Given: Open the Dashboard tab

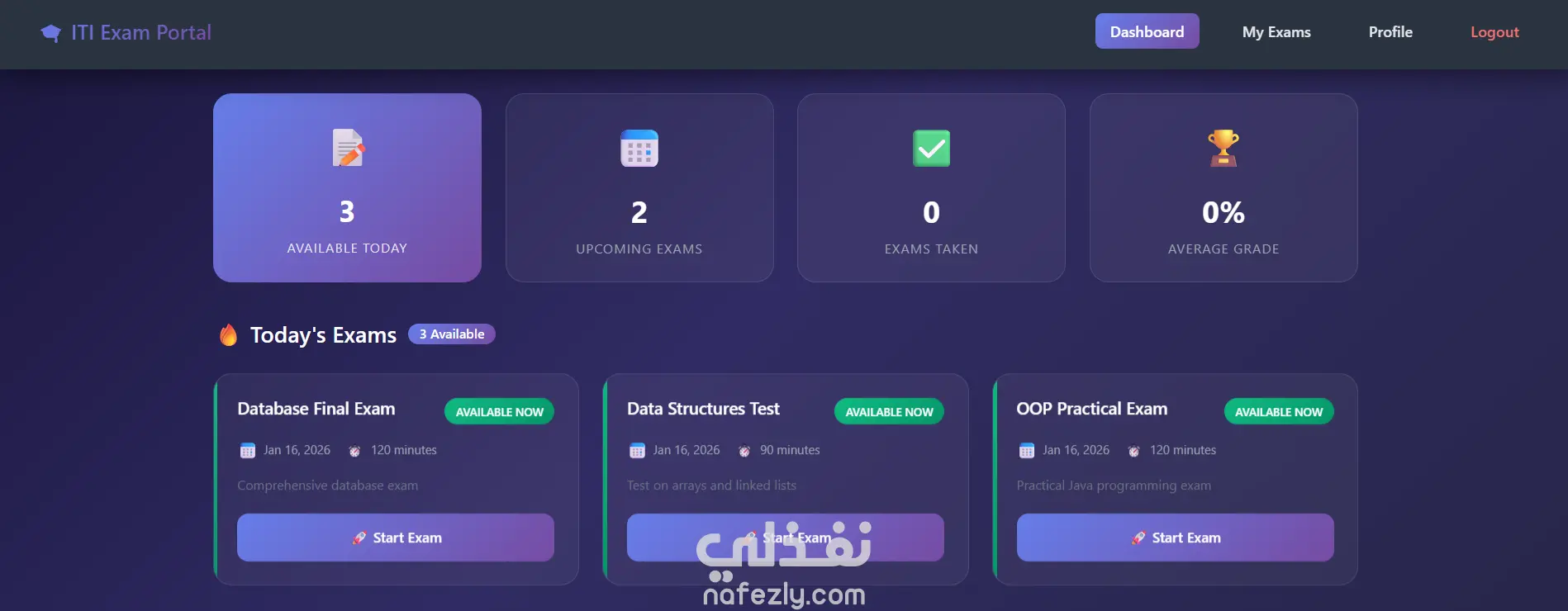Looking at the screenshot, I should point(1147,31).
